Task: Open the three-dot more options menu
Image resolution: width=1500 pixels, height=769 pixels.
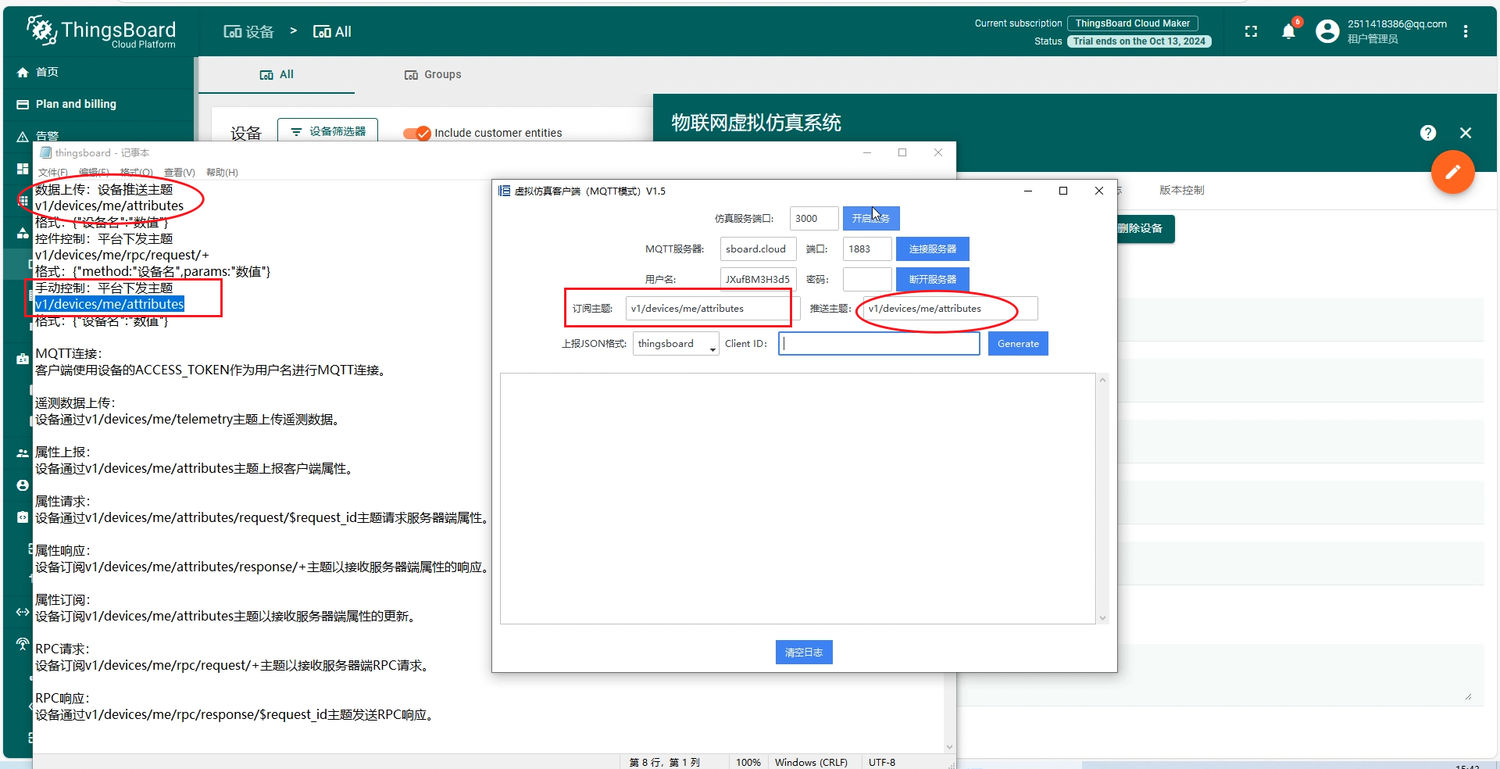Action: (1466, 32)
